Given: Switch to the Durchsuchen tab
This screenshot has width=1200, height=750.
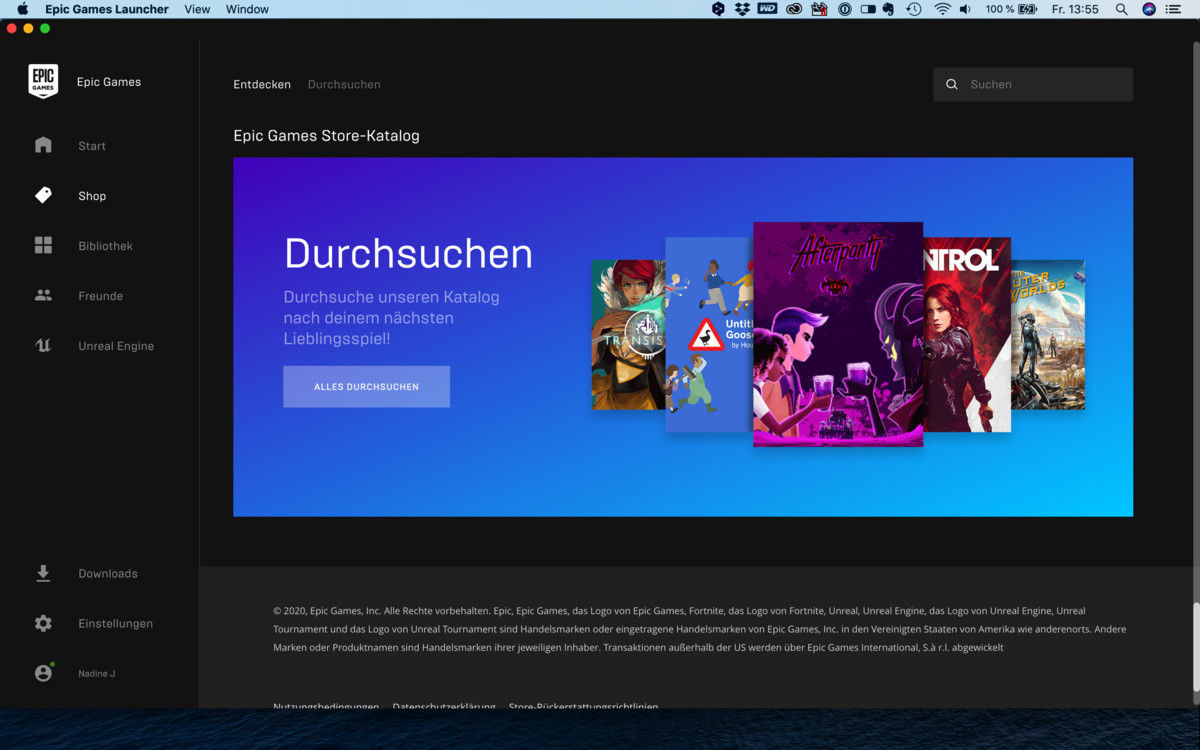Looking at the screenshot, I should click(x=344, y=84).
